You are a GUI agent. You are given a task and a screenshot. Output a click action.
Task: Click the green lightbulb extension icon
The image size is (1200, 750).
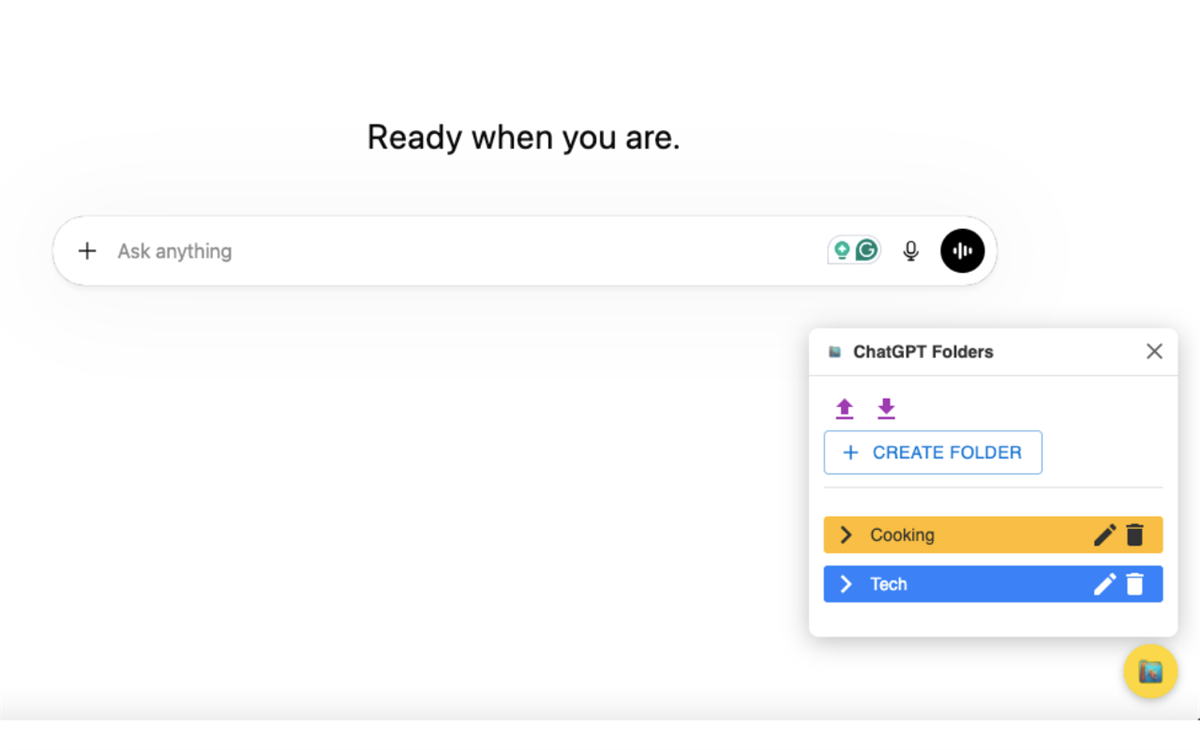tap(842, 250)
